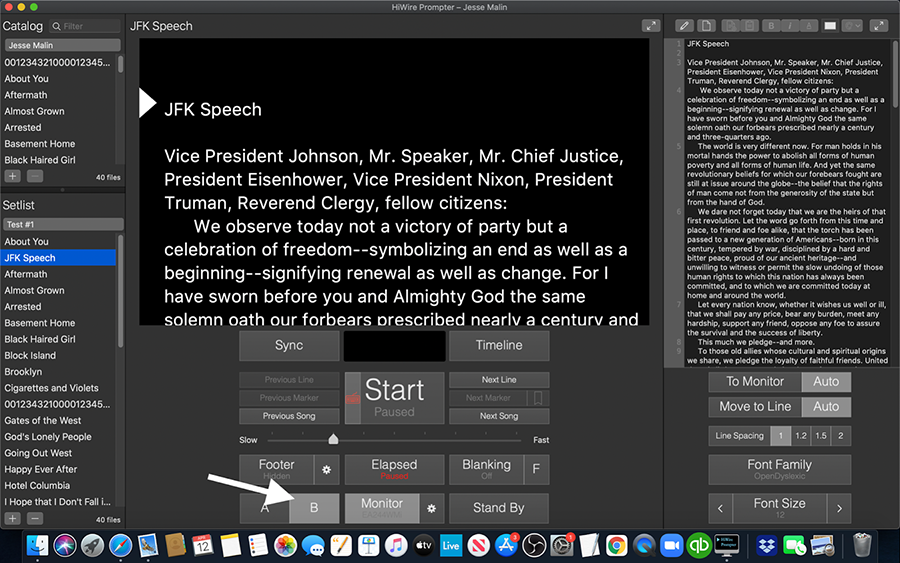This screenshot has height=563, width=900.
Task: Skip to Next Song
Action: (499, 416)
